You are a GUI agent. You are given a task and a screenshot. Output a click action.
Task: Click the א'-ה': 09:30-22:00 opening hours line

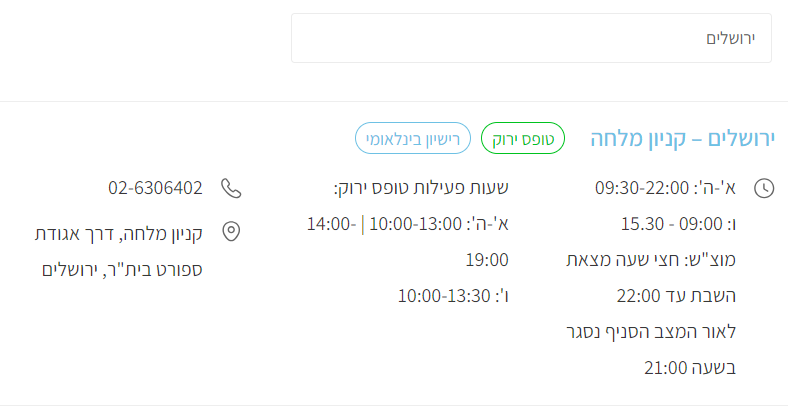[665, 188]
